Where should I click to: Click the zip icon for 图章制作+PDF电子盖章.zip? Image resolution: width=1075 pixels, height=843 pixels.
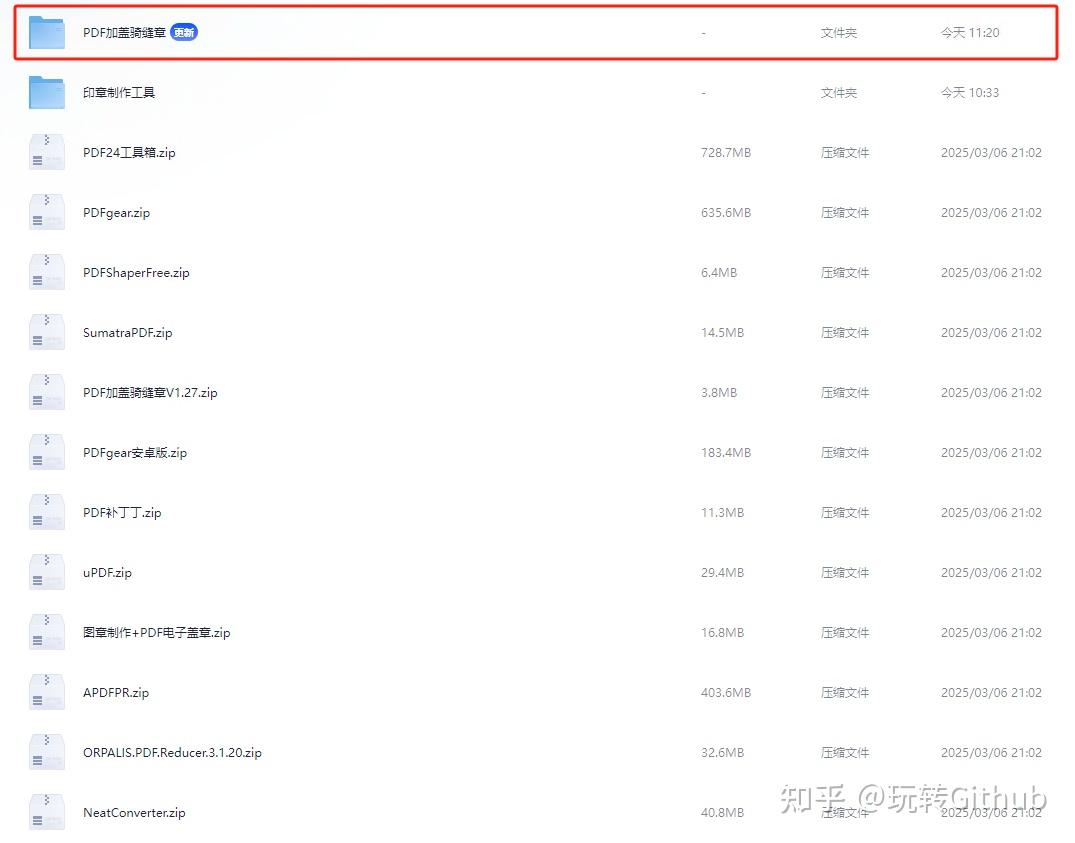tap(47, 632)
